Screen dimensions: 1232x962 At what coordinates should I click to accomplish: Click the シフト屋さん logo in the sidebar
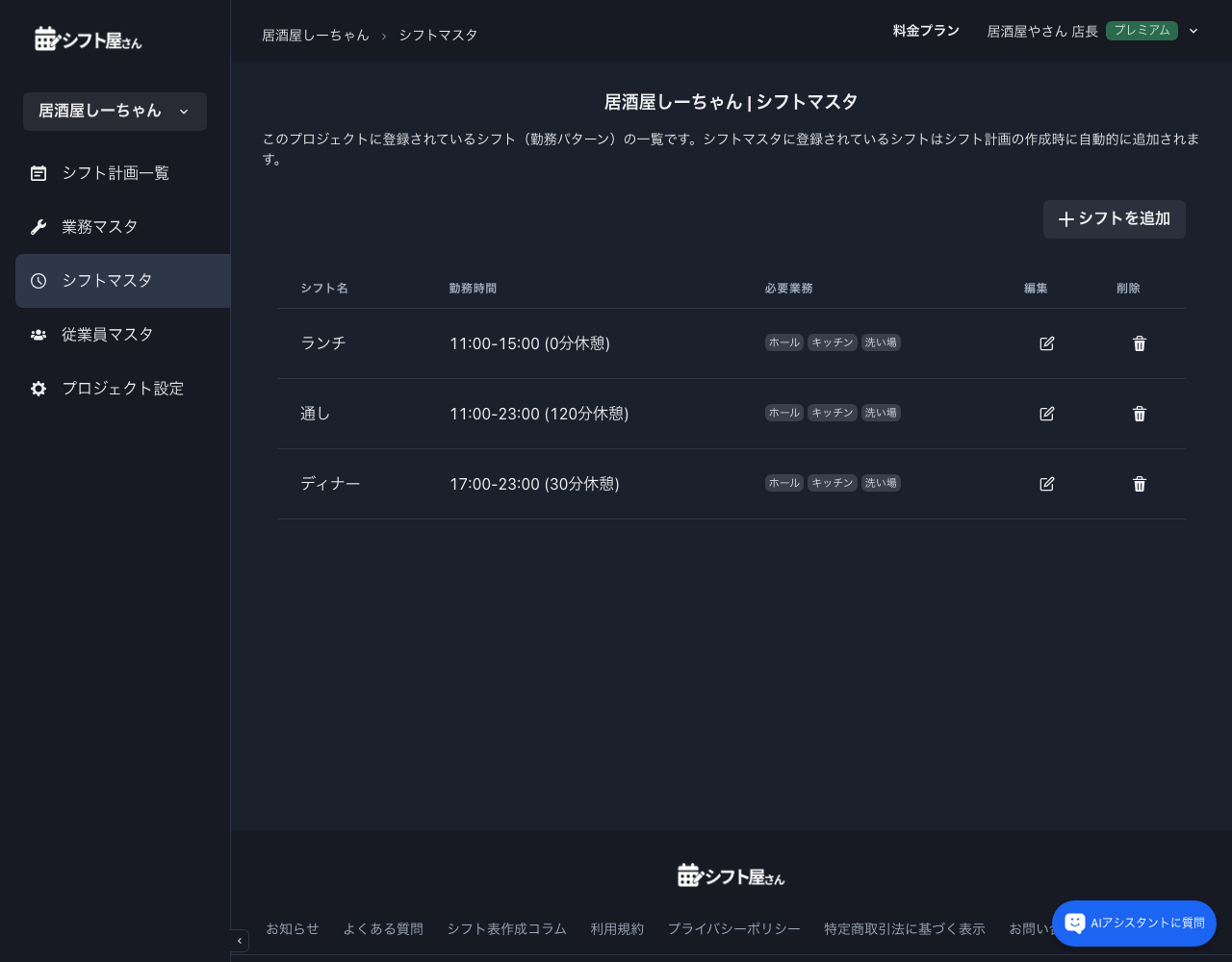88,38
